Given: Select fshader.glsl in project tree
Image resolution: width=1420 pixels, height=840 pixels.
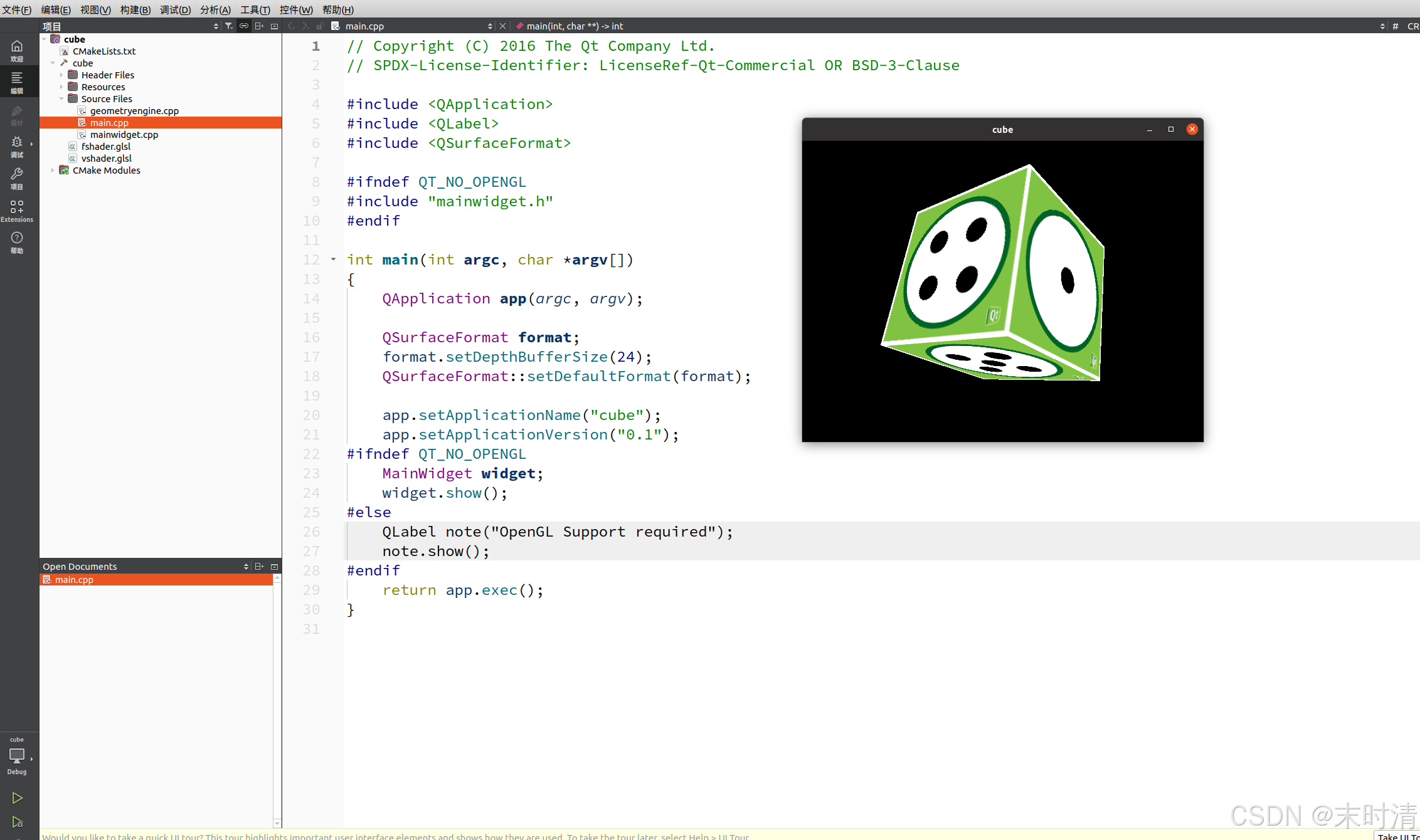Looking at the screenshot, I should (106, 146).
